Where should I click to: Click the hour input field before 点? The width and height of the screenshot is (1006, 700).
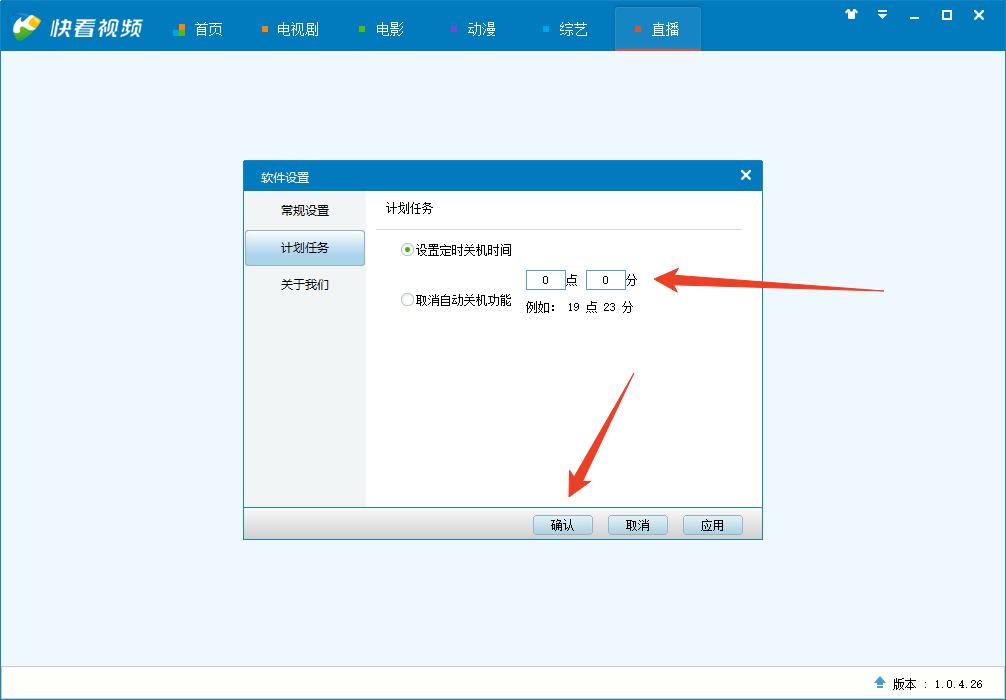tap(545, 280)
